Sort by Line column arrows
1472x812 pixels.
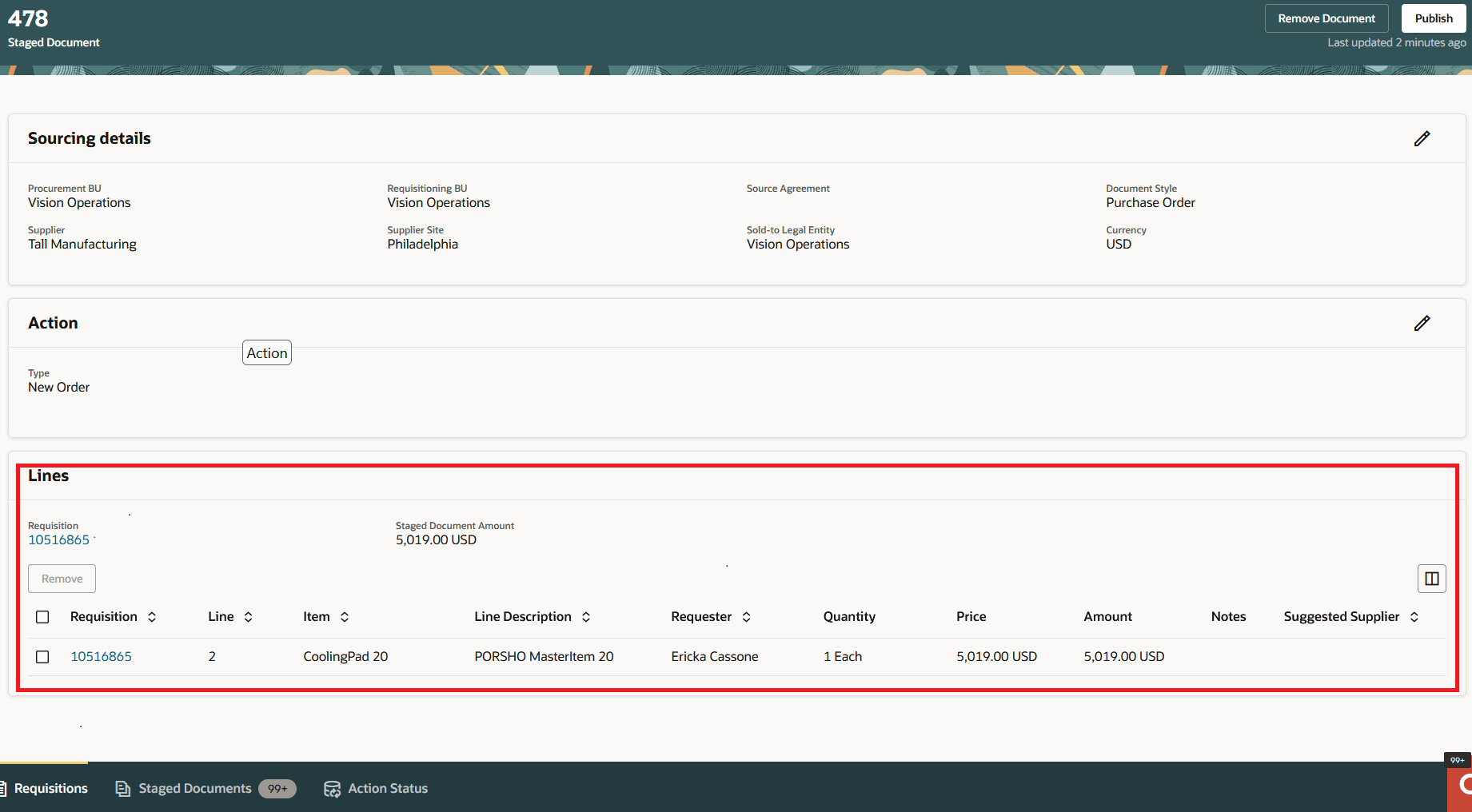[x=249, y=617]
